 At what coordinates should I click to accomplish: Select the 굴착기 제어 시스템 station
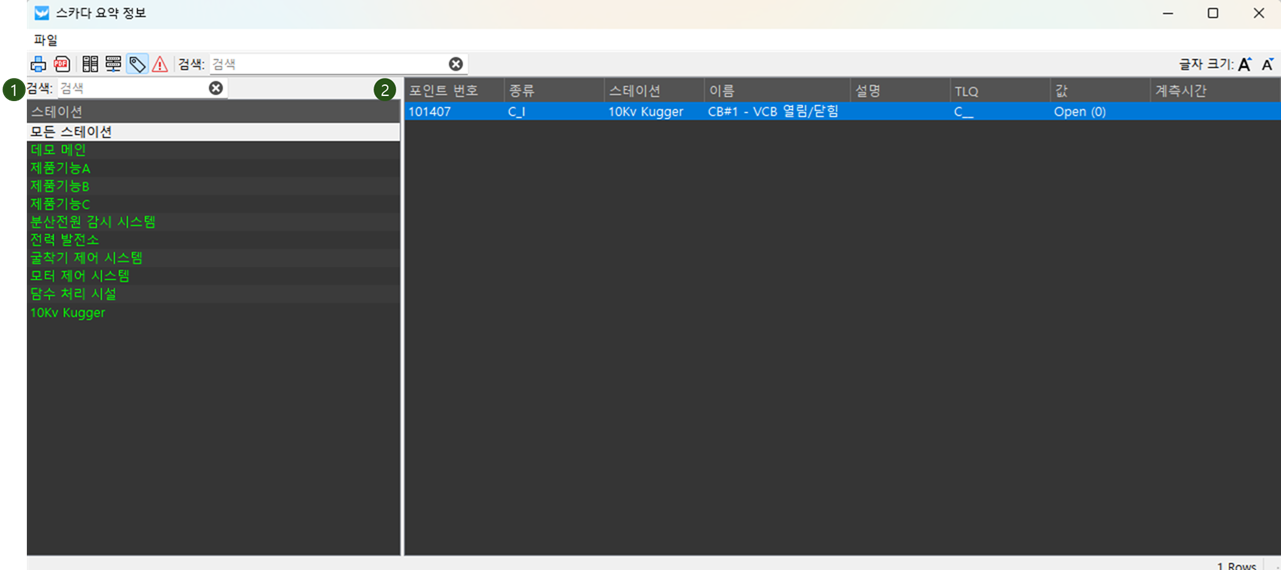pyautogui.click(x=86, y=258)
